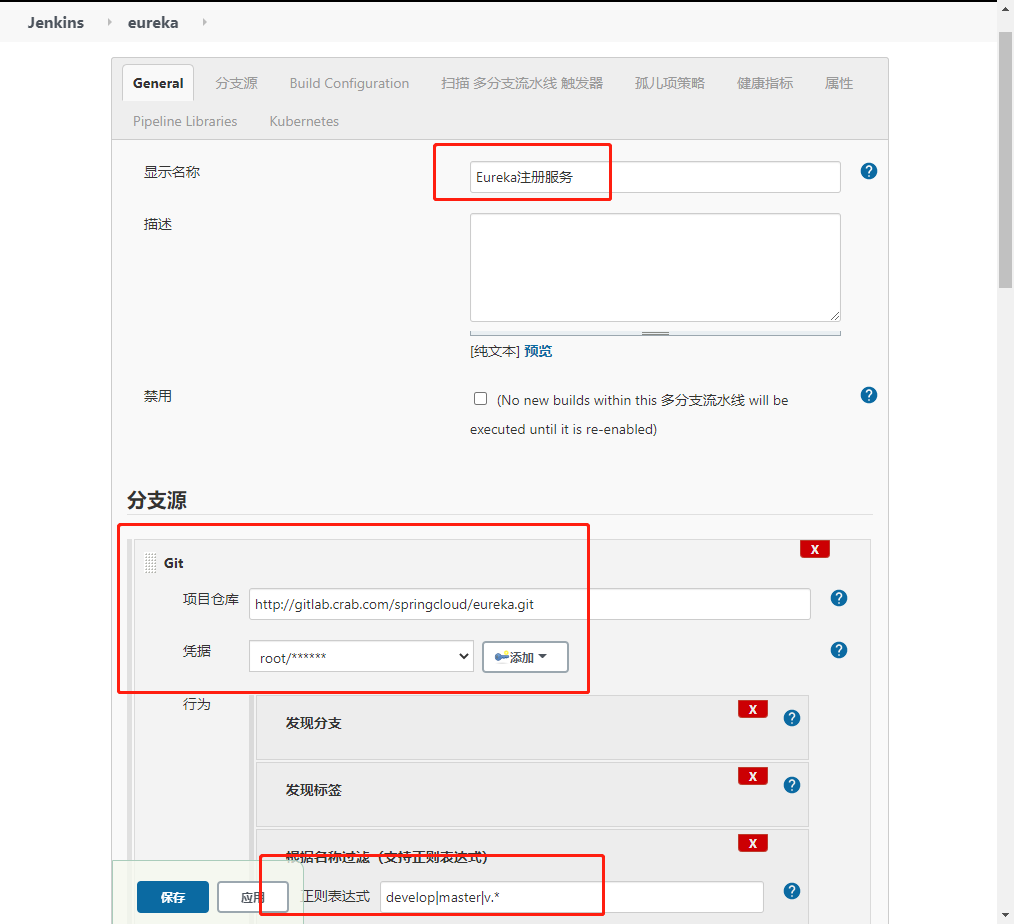Go to Jenkins home breadcrumb
The image size is (1014, 924).
(56, 22)
